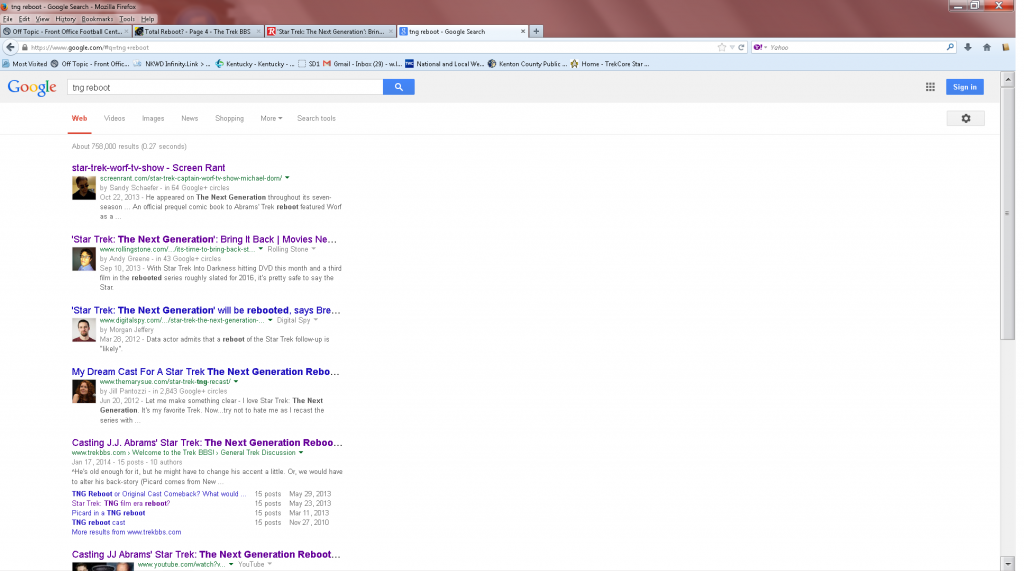Open the Home TrekCore bookmark
The width and height of the screenshot is (1024, 571).
[x=609, y=64]
